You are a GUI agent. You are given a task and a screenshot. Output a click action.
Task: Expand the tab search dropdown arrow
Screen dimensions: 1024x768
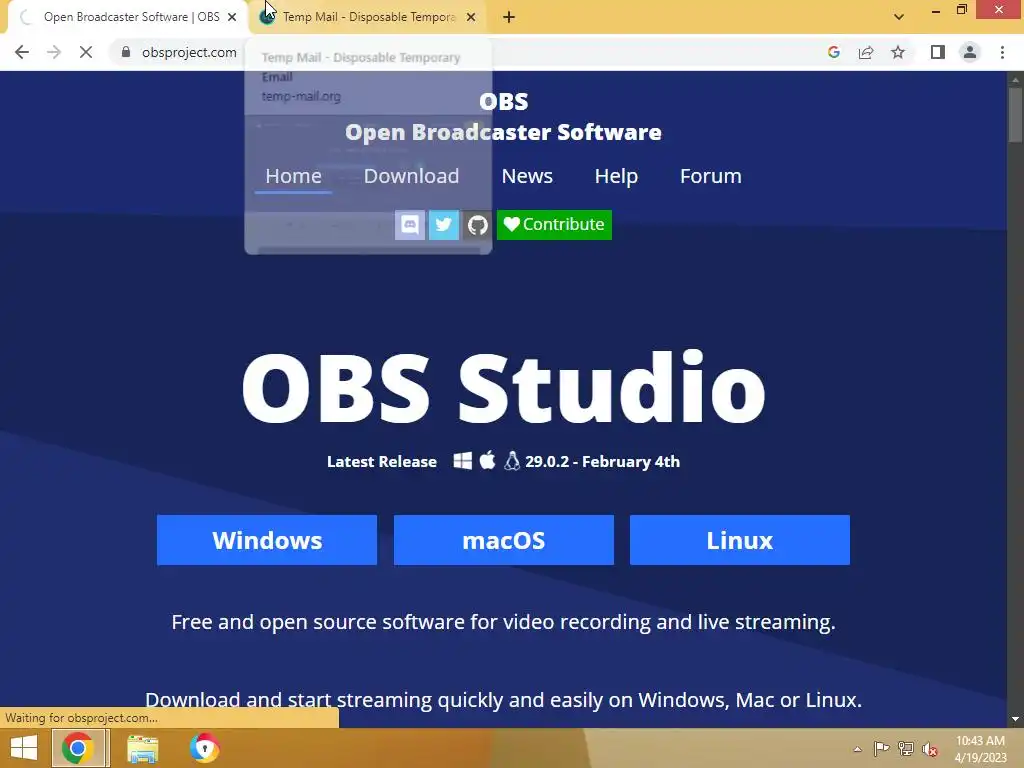tap(899, 17)
